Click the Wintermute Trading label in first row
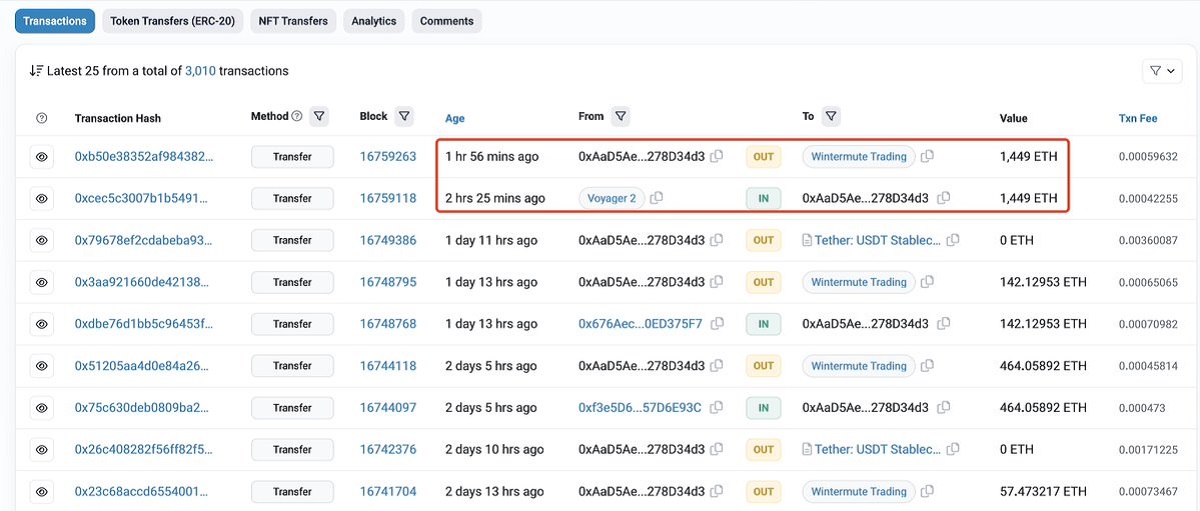1200x511 pixels. click(x=858, y=157)
